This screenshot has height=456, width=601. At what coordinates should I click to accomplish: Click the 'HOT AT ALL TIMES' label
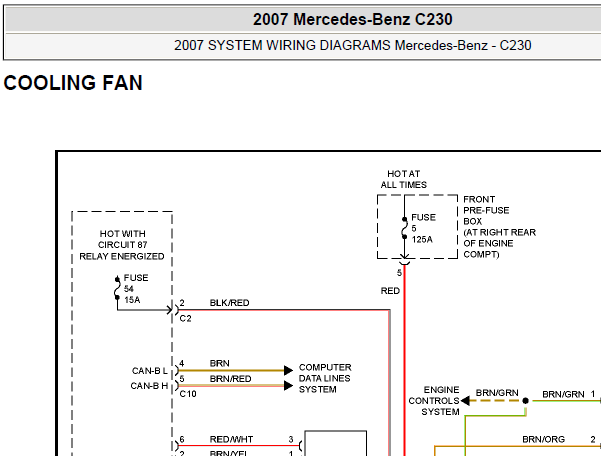[404, 179]
